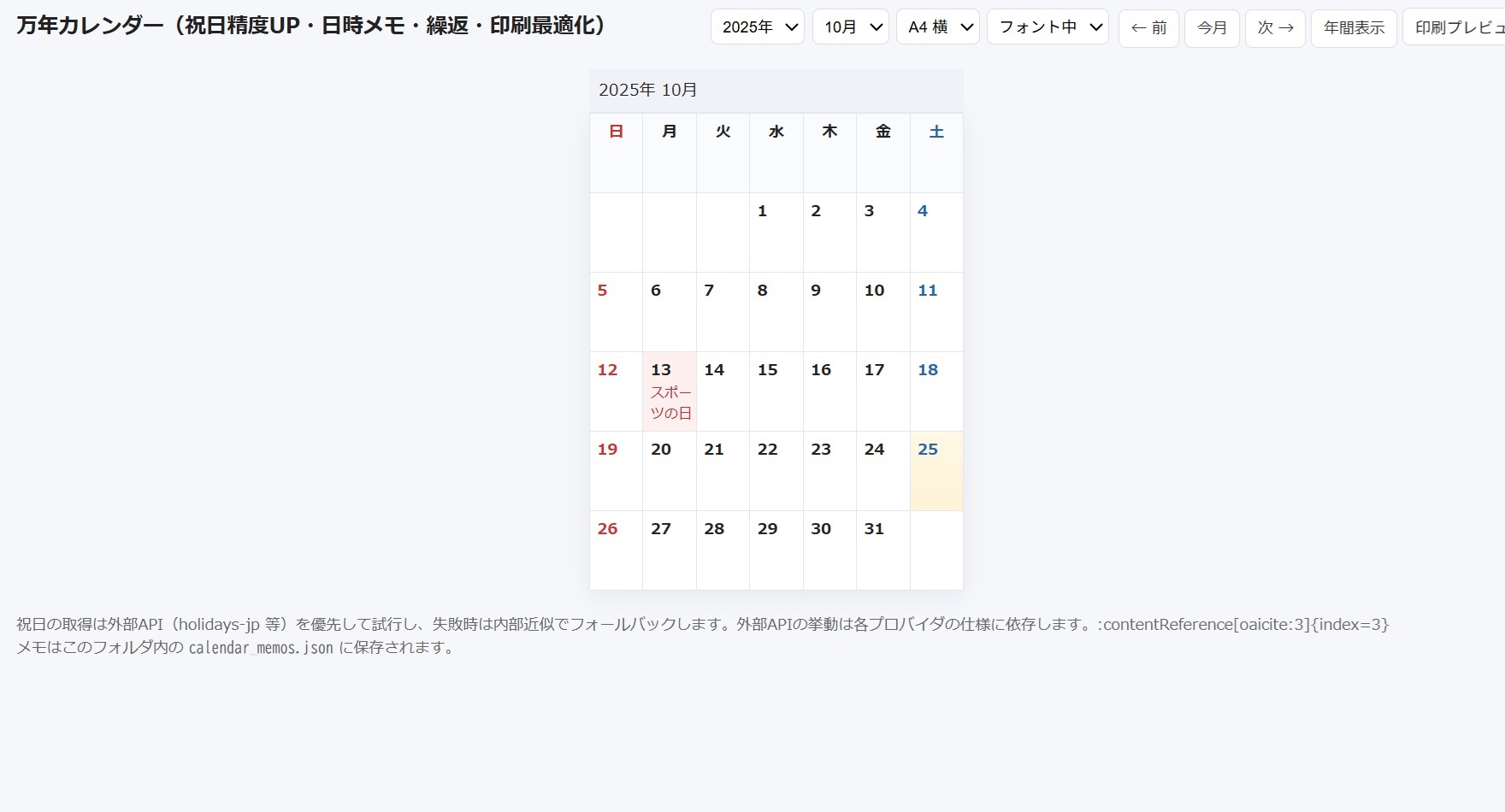This screenshot has height=812, width=1505.
Task: Select October 13 スポーツの日 holiday cell
Action: coord(670,391)
